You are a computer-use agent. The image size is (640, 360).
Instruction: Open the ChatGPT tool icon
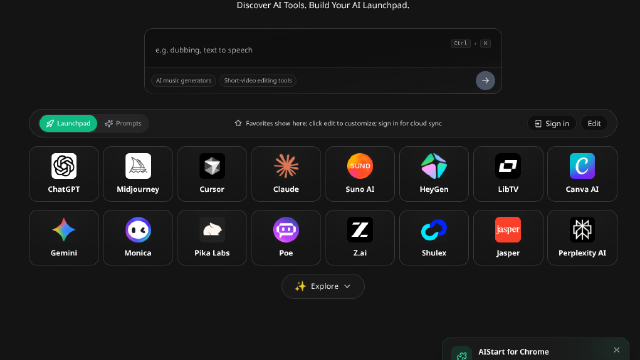coord(64,166)
